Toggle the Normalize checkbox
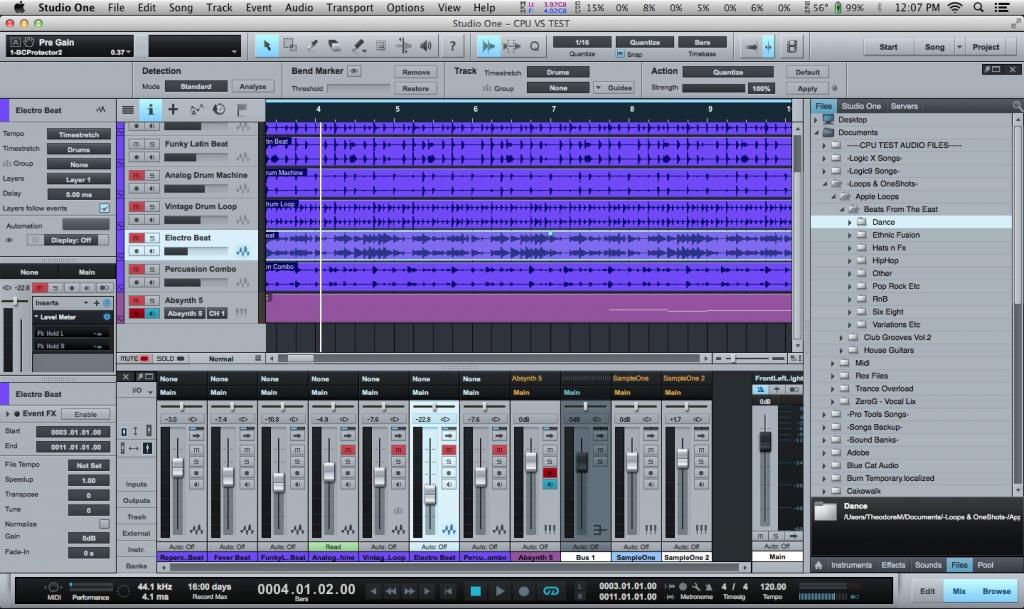 tap(104, 523)
